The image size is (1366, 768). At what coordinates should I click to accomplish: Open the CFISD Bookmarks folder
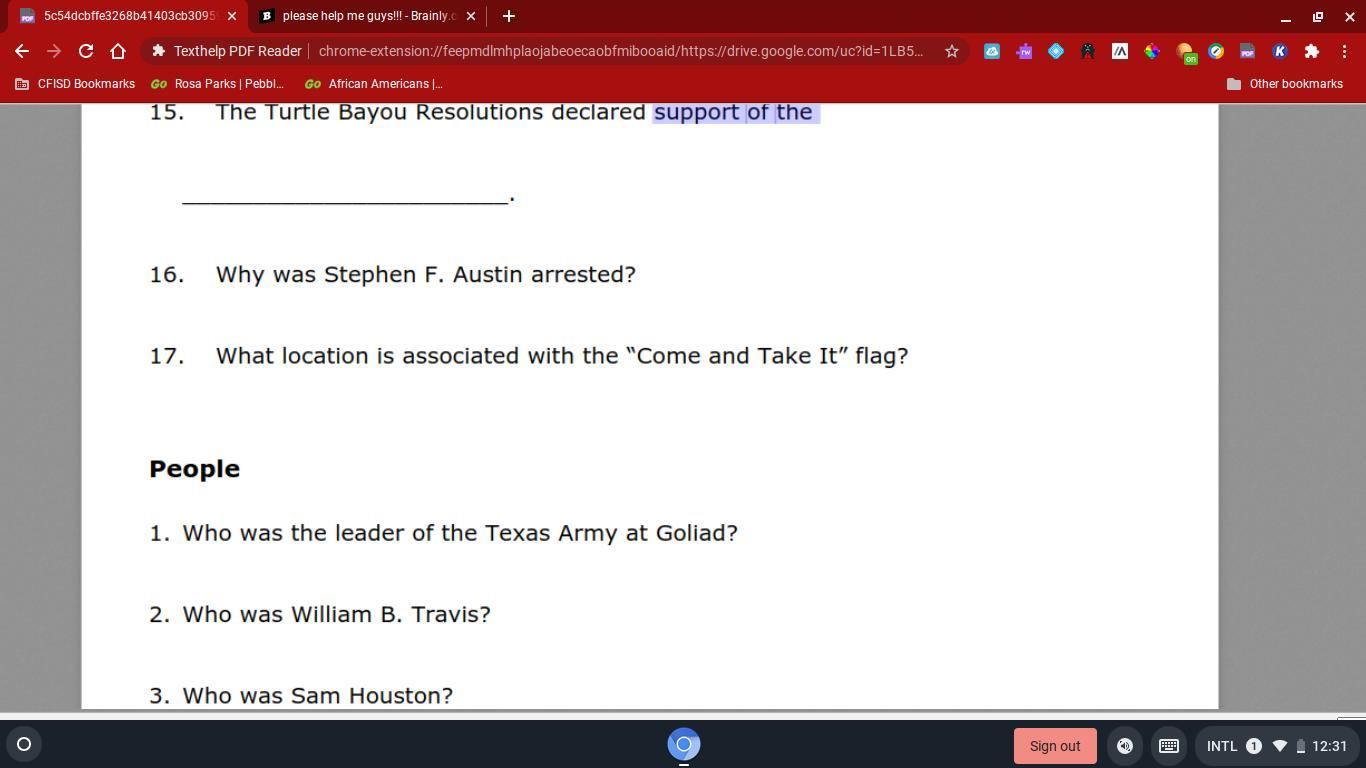(x=75, y=84)
